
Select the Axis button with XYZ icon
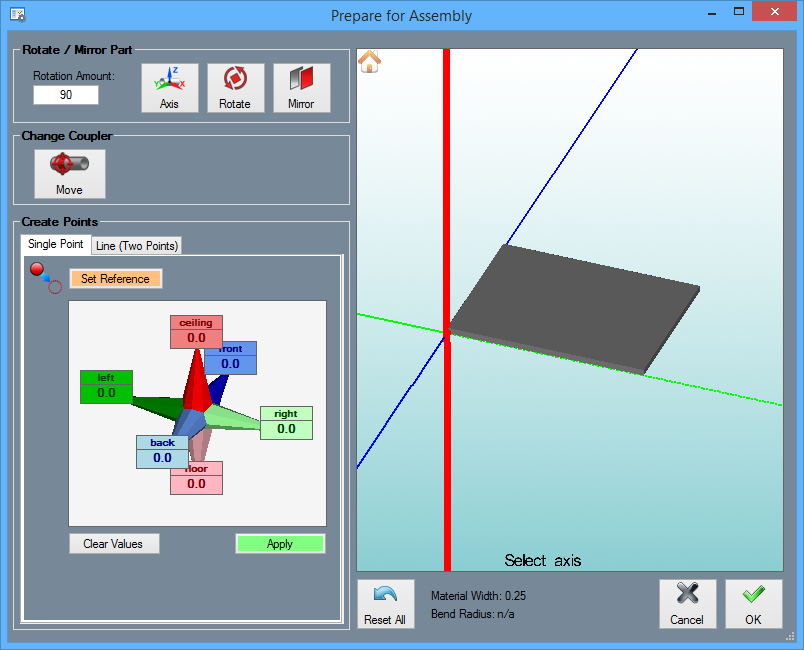coord(170,88)
